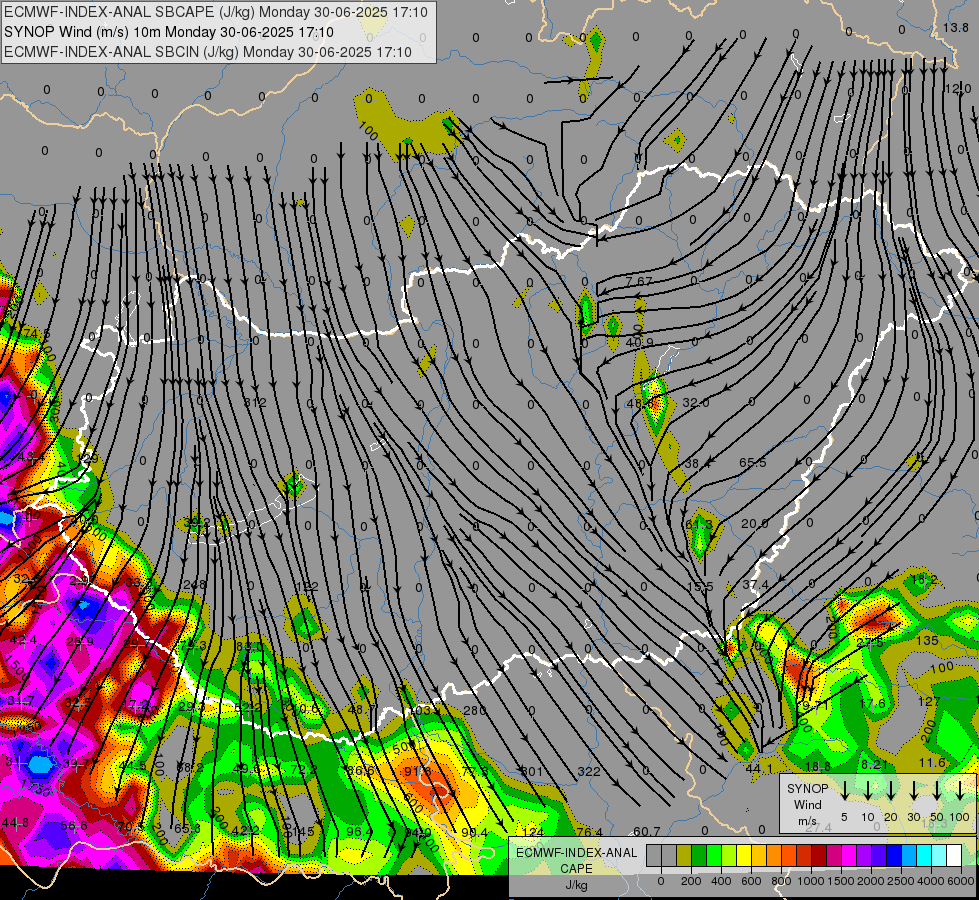
Task: Click the 13.8 value on map
Action: (x=955, y=27)
